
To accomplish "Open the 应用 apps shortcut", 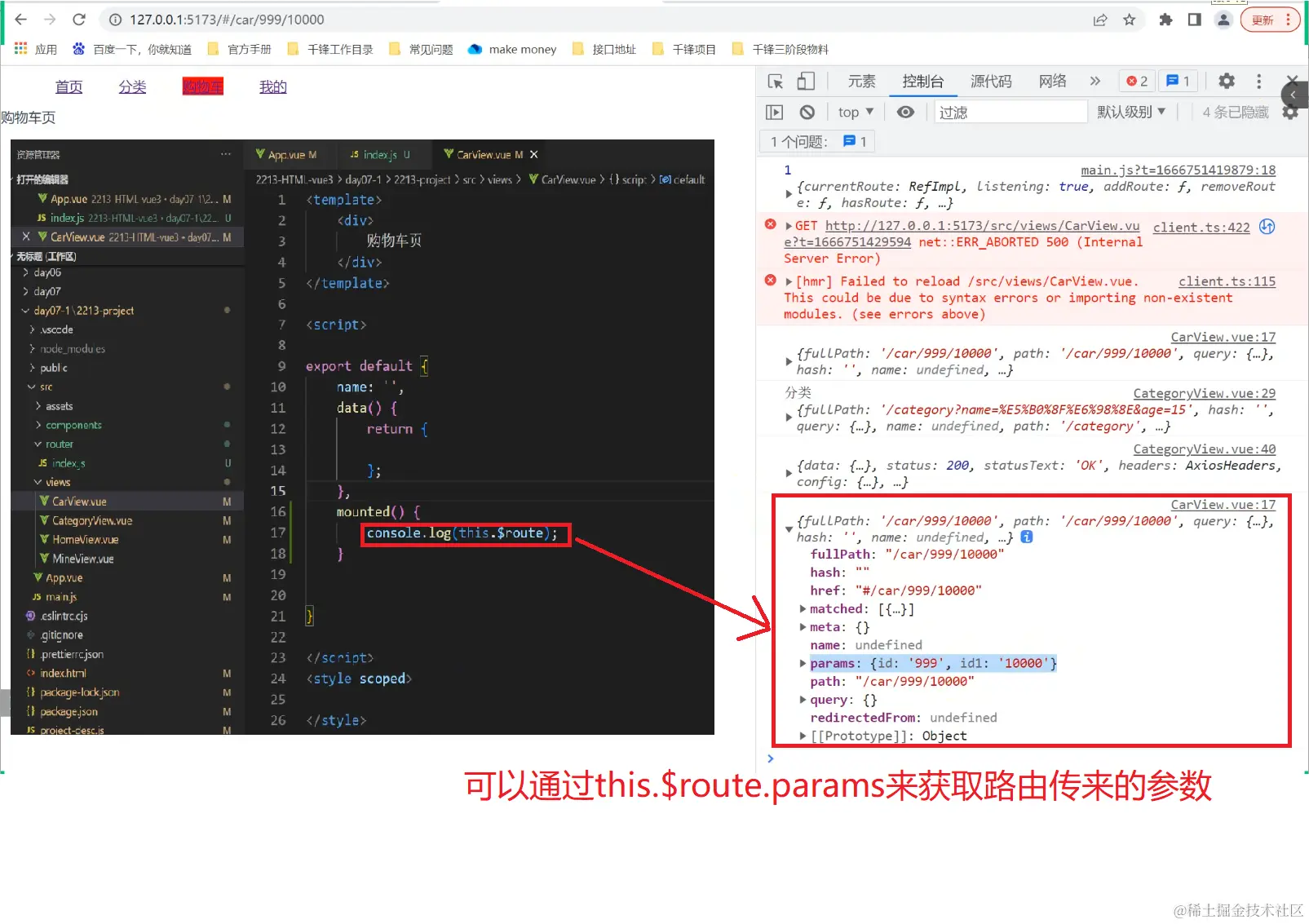I will pos(35,49).
